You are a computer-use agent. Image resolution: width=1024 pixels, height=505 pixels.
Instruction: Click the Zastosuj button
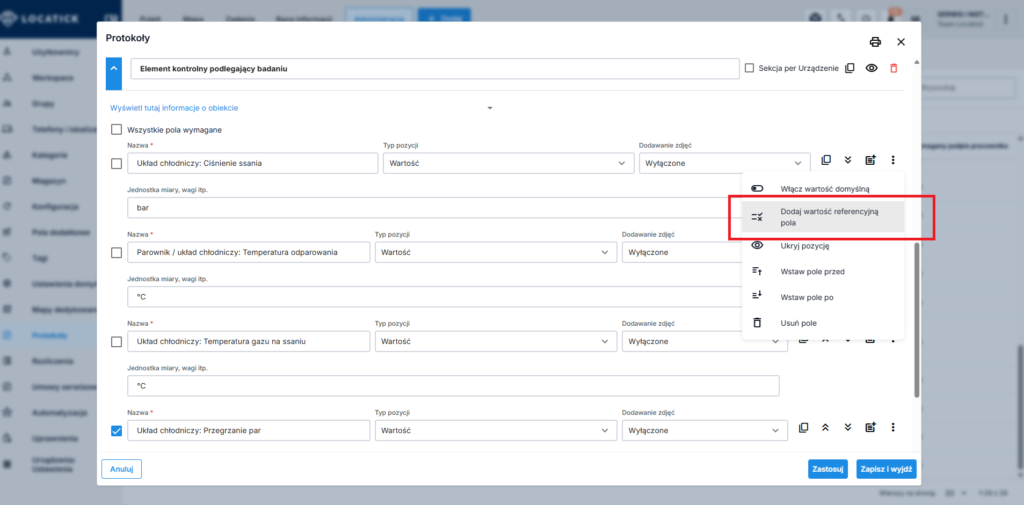click(828, 468)
